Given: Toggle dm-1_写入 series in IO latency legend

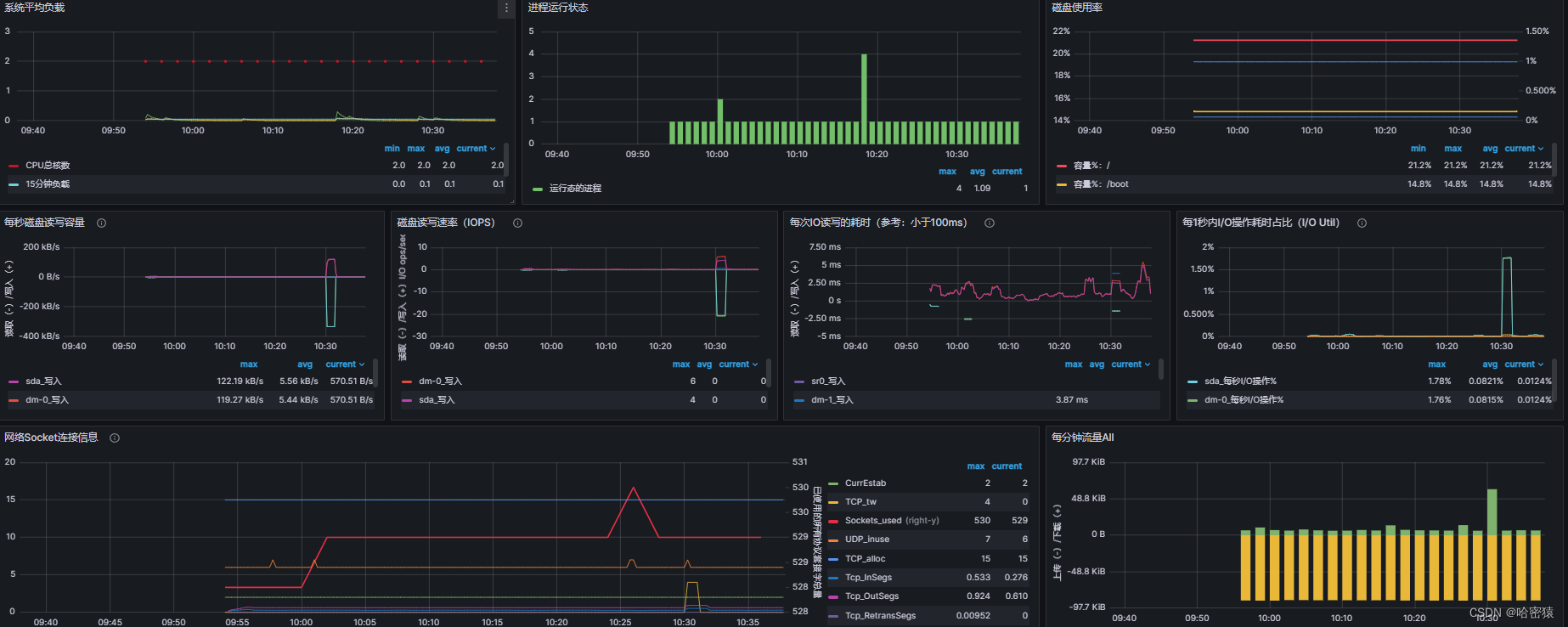Looking at the screenshot, I should tap(832, 400).
